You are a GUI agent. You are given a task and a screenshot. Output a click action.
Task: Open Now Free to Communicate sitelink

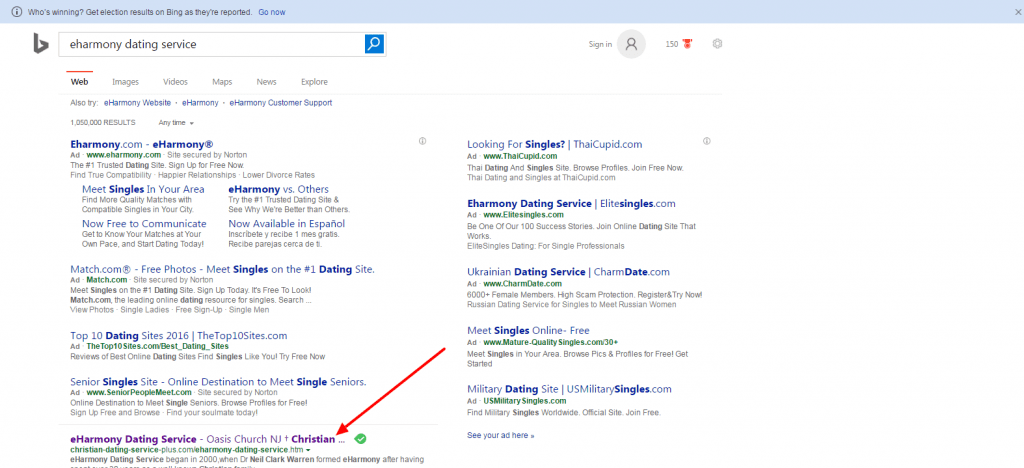pyautogui.click(x=144, y=223)
